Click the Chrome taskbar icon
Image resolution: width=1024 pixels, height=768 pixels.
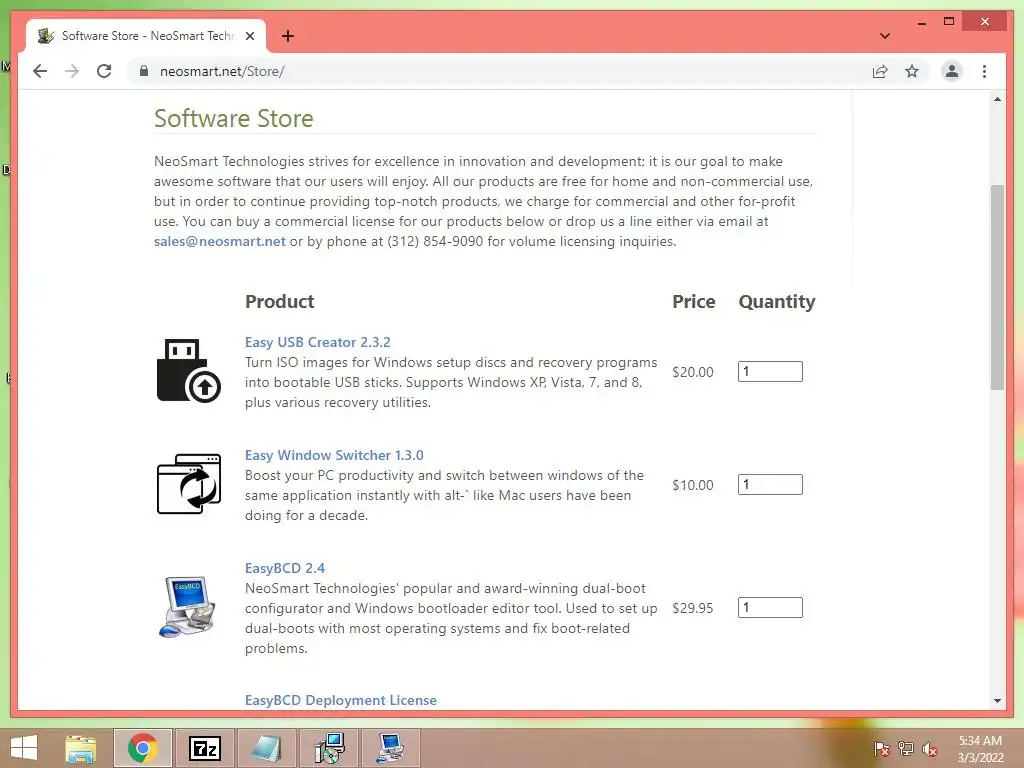[x=143, y=748]
